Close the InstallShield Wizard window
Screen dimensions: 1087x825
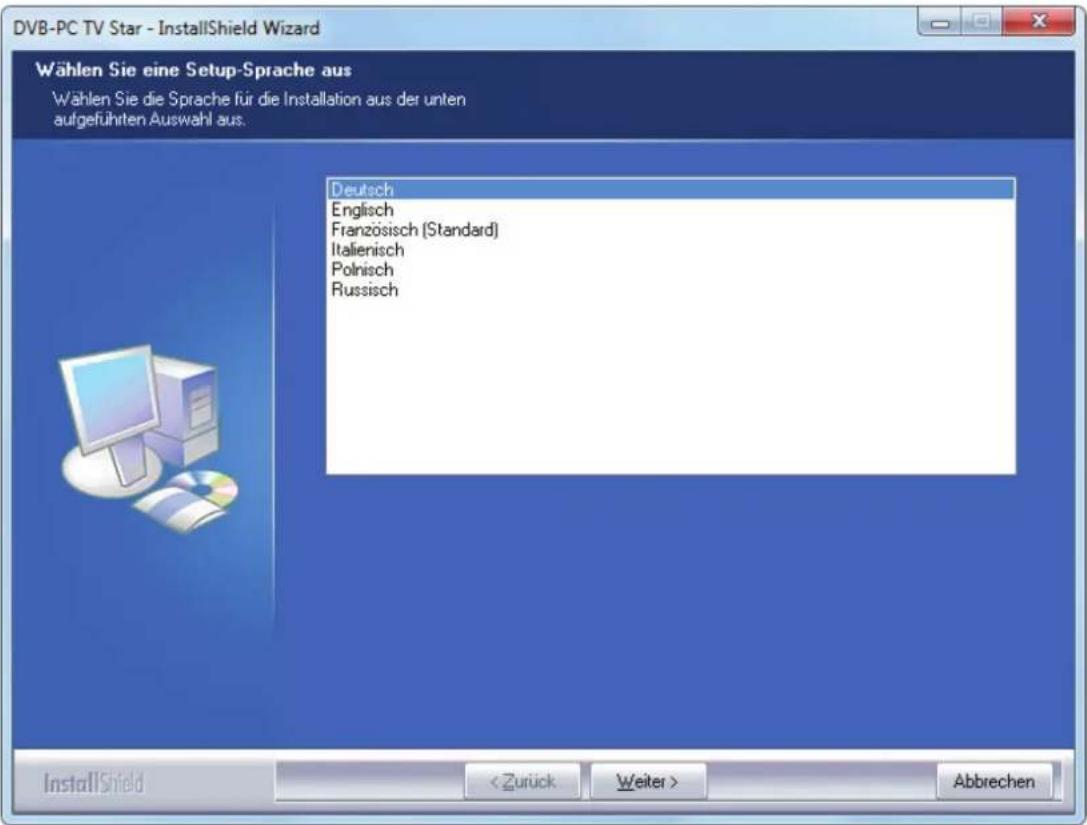point(1038,22)
